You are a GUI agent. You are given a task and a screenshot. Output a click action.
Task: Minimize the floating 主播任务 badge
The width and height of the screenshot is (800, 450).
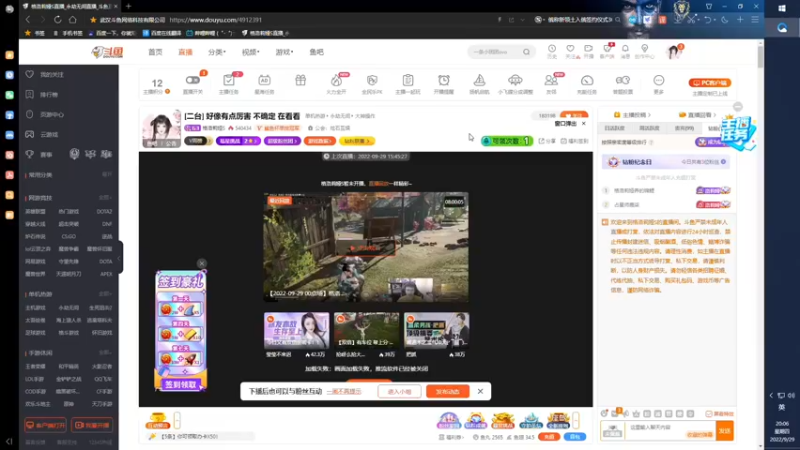pyautogui.click(x=738, y=107)
